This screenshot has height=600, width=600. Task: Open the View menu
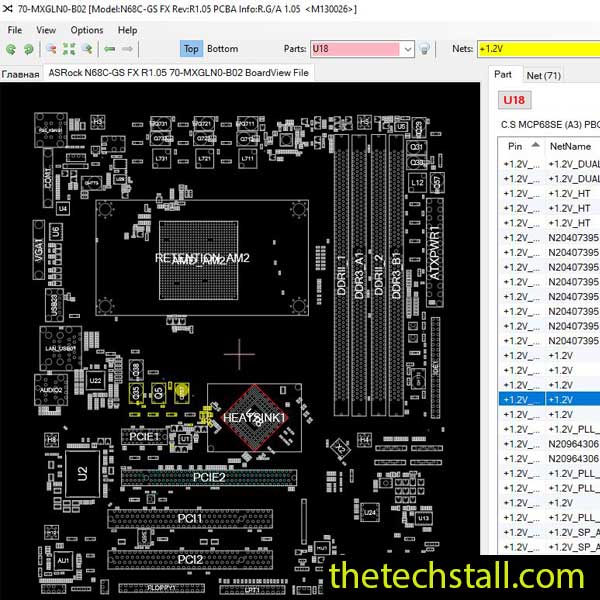46,30
